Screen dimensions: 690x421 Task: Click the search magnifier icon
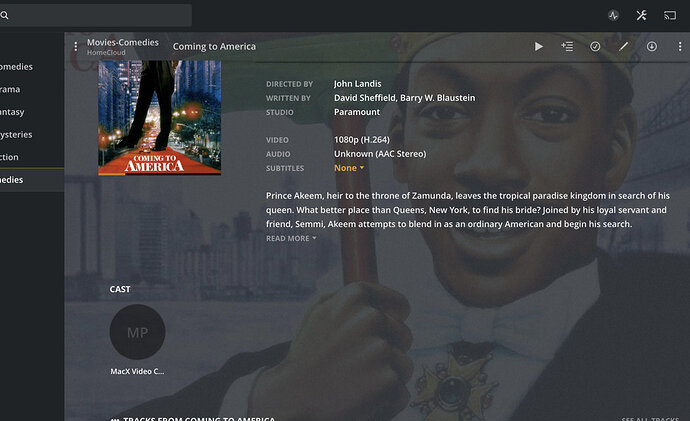click(4, 15)
